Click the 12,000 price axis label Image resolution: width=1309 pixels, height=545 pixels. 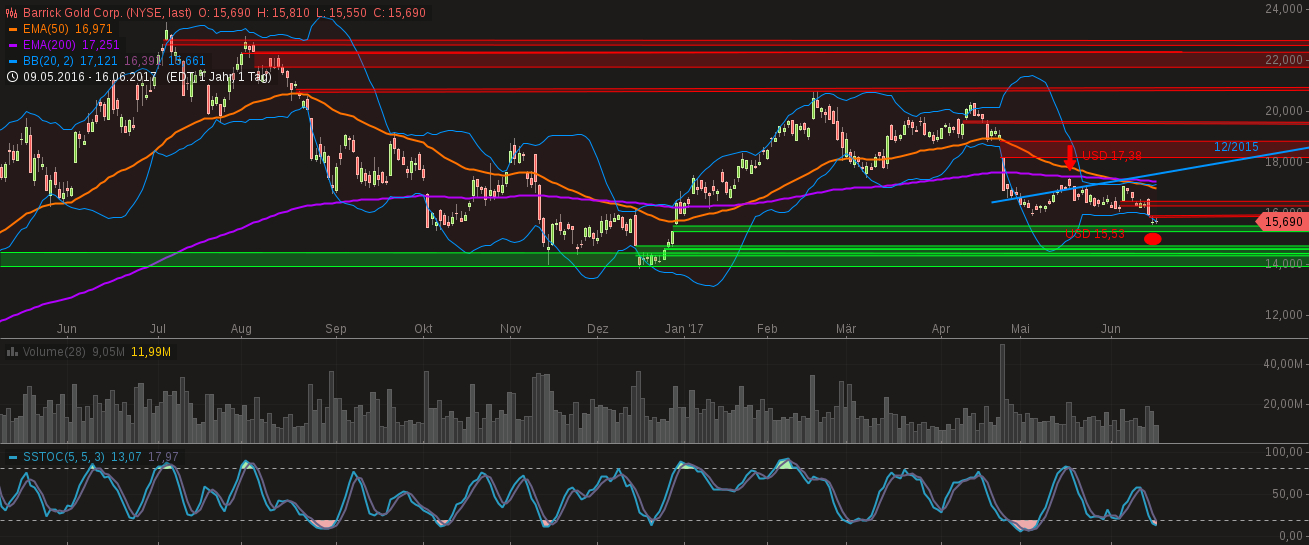(1284, 315)
